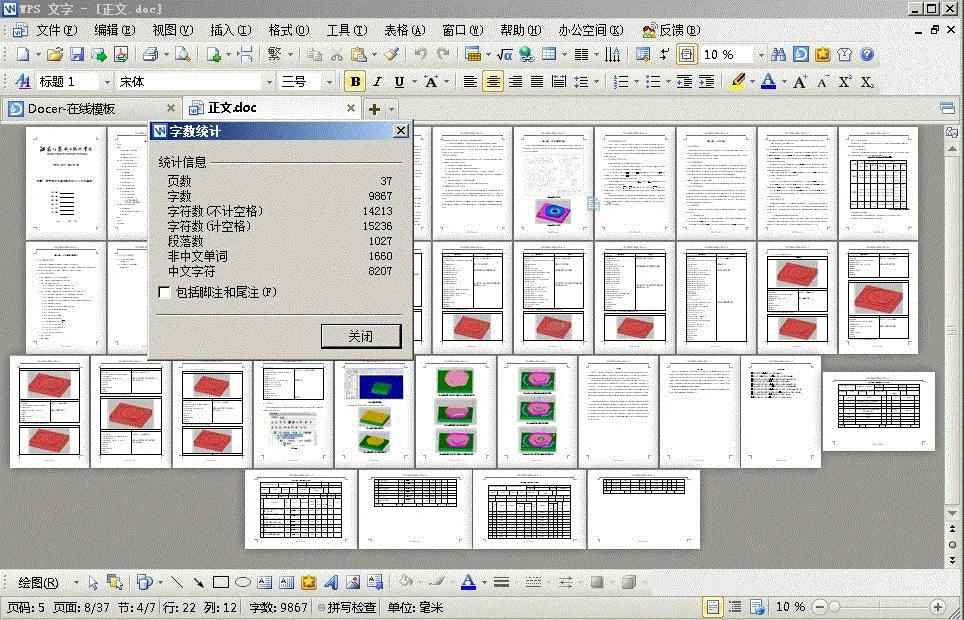Click the 关闭 button in word count dialog
This screenshot has height=620, width=964.
coord(360,336)
